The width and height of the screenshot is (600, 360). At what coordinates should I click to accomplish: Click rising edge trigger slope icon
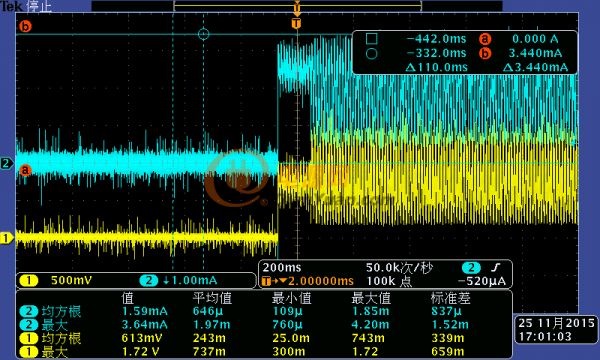(x=496, y=268)
